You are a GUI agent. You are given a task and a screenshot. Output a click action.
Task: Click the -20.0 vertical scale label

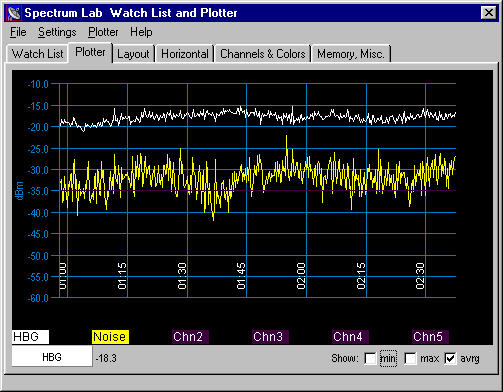[x=38, y=127]
